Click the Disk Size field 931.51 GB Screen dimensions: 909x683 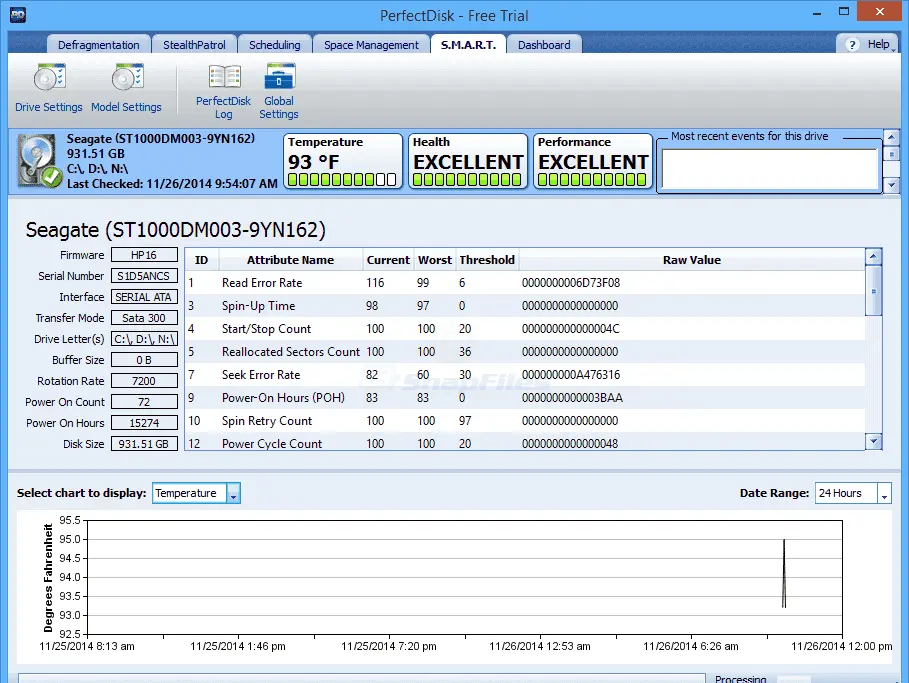(x=144, y=444)
